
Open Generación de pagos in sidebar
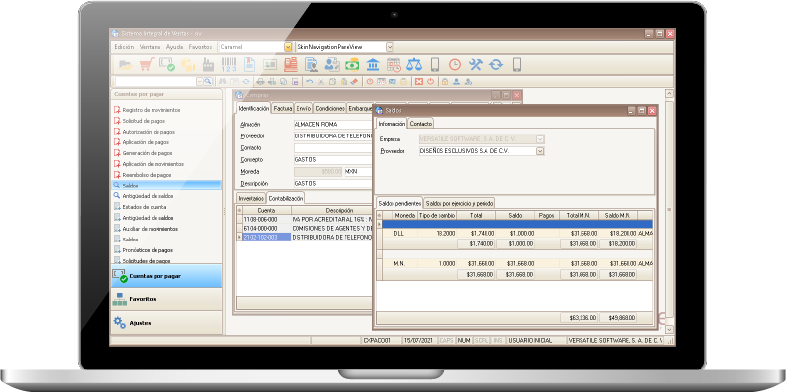pos(147,153)
